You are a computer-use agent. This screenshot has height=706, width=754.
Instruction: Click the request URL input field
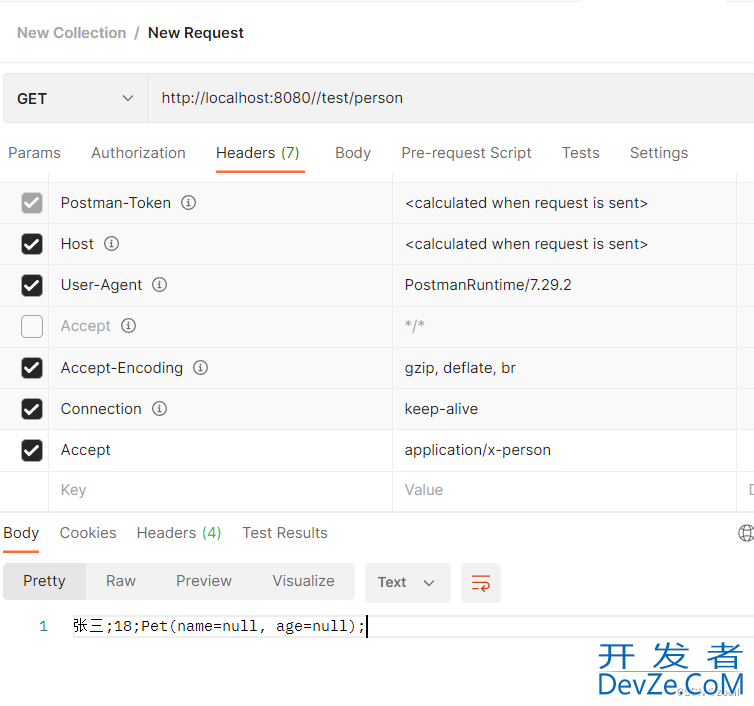click(451, 99)
